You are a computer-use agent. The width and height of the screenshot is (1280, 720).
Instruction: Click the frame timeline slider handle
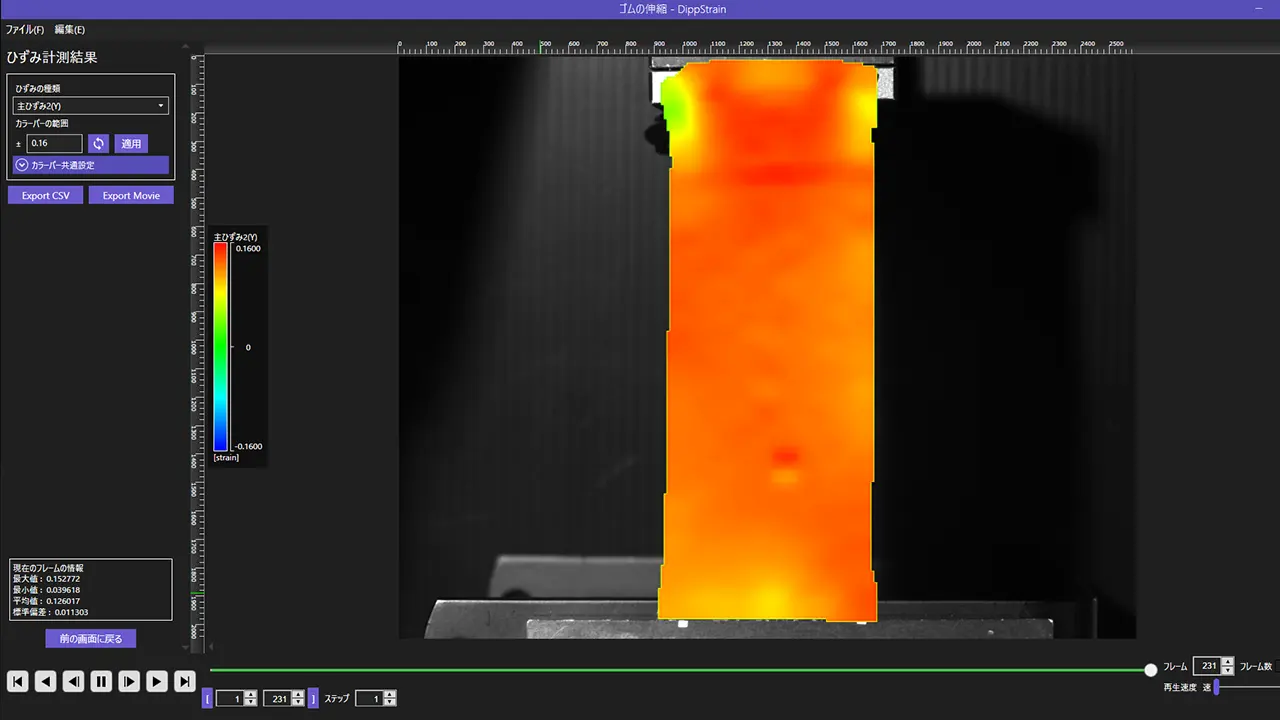(x=1151, y=669)
